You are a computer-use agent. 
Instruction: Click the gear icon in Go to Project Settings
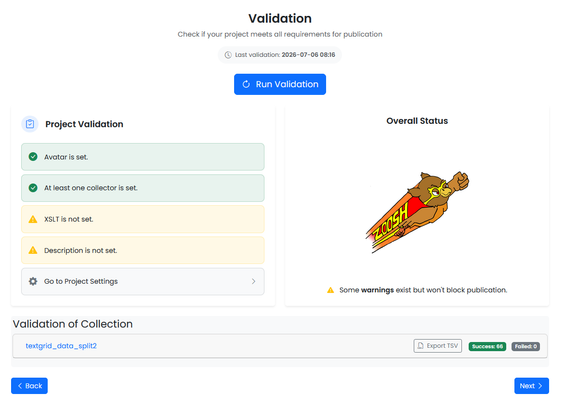[33, 281]
